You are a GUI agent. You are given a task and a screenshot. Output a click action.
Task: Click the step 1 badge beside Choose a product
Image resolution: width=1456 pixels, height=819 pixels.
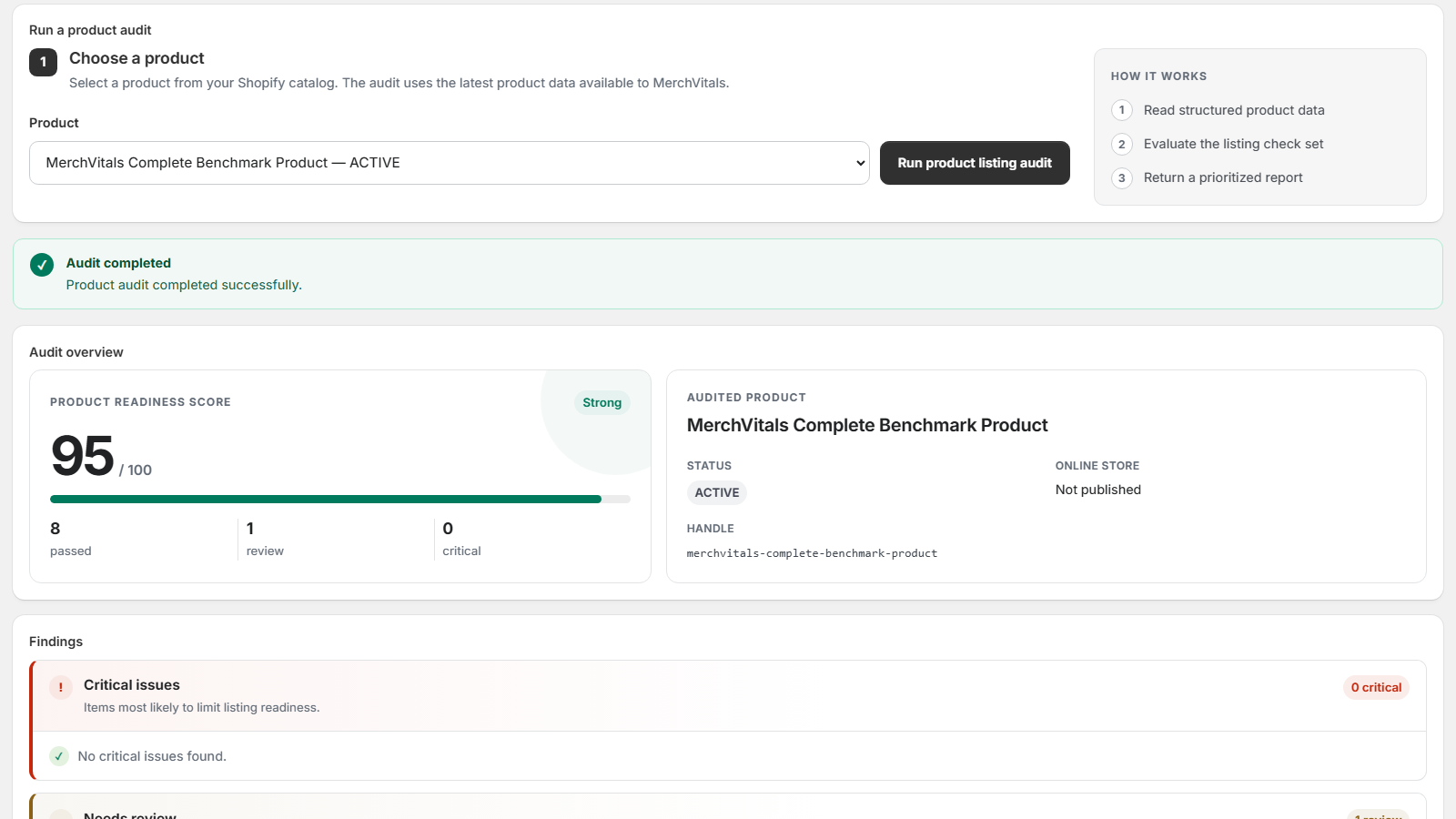[x=43, y=62]
